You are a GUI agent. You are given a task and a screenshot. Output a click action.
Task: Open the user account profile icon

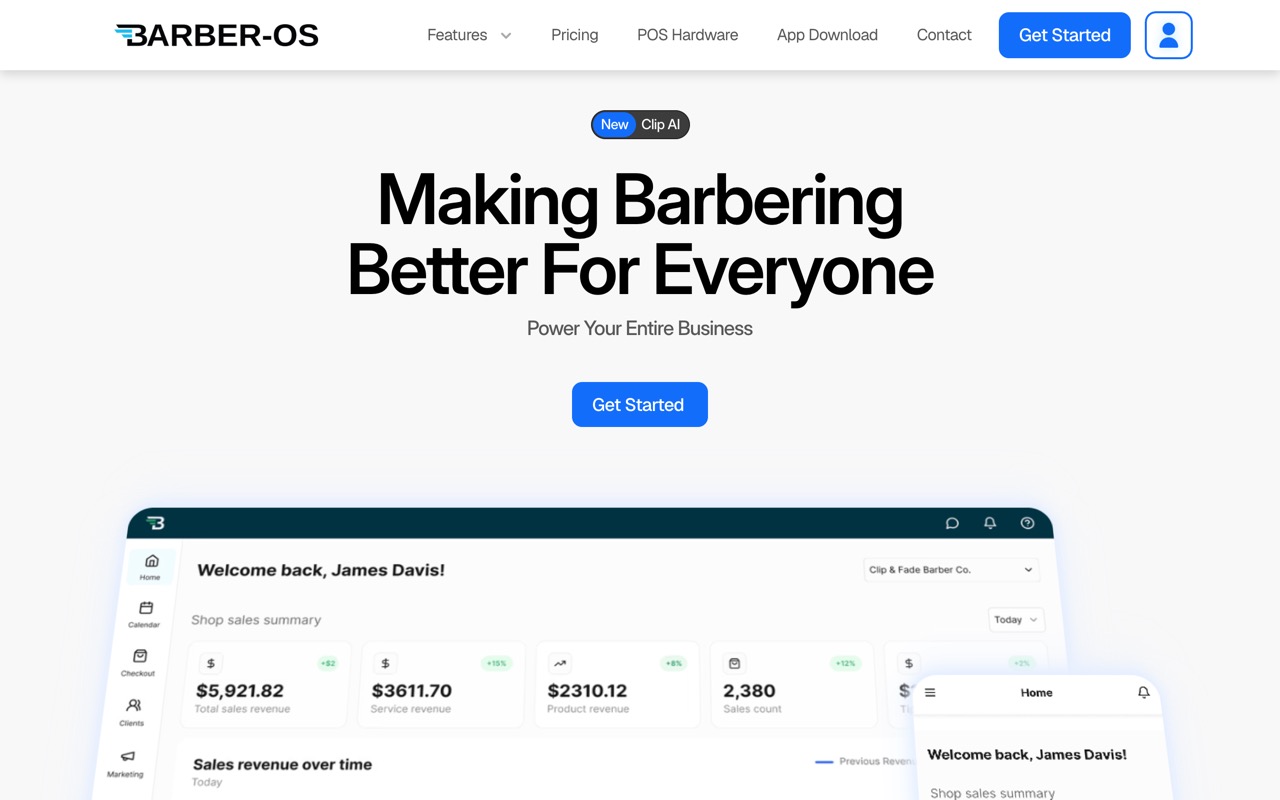tap(1168, 35)
